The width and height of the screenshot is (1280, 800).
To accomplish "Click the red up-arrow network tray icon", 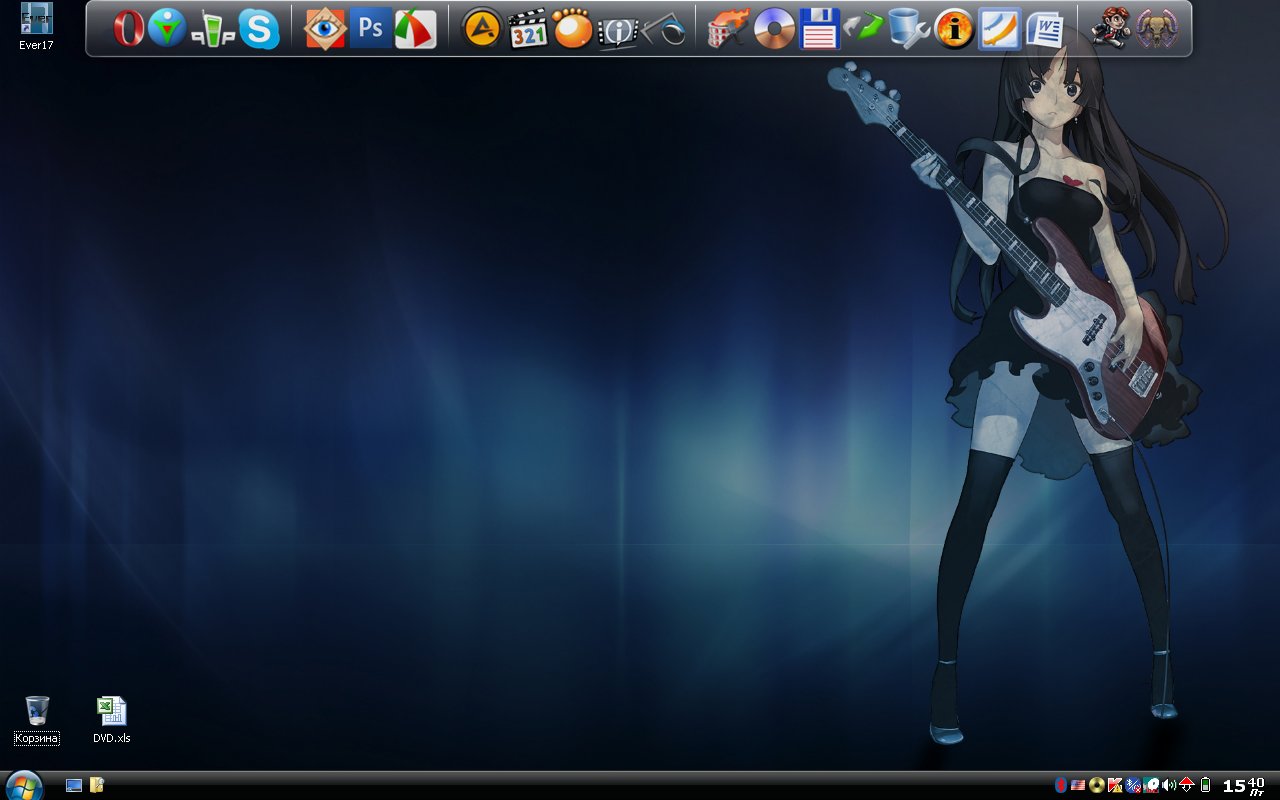I will pyautogui.click(x=1187, y=785).
